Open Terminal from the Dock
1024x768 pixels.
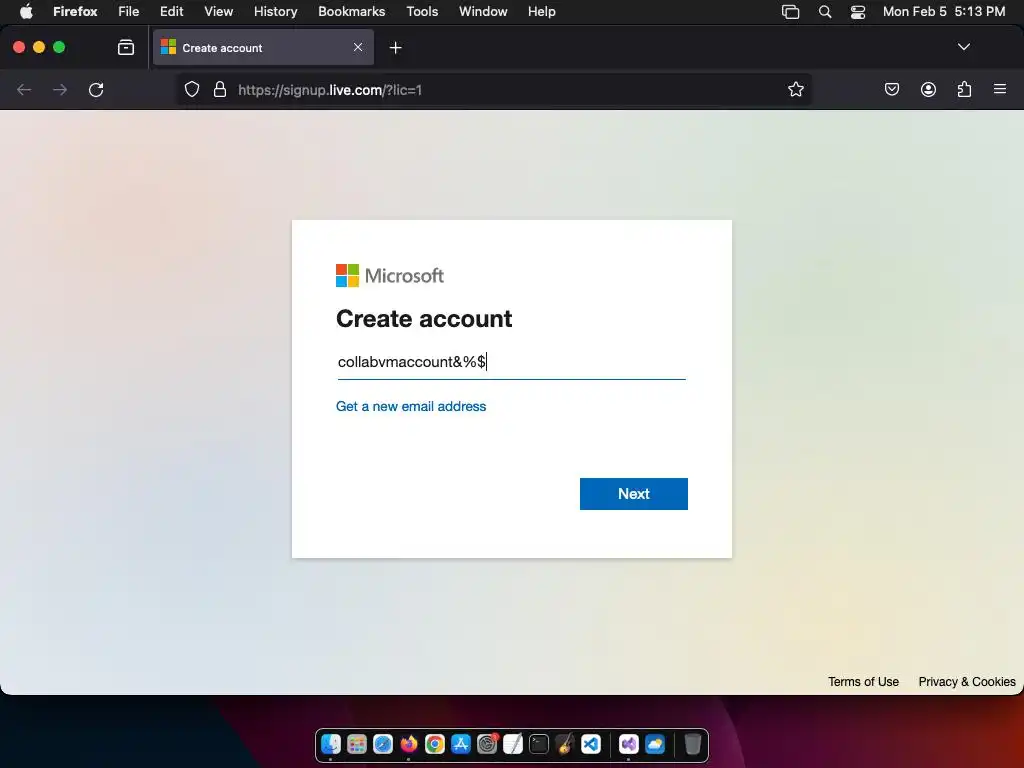point(539,744)
